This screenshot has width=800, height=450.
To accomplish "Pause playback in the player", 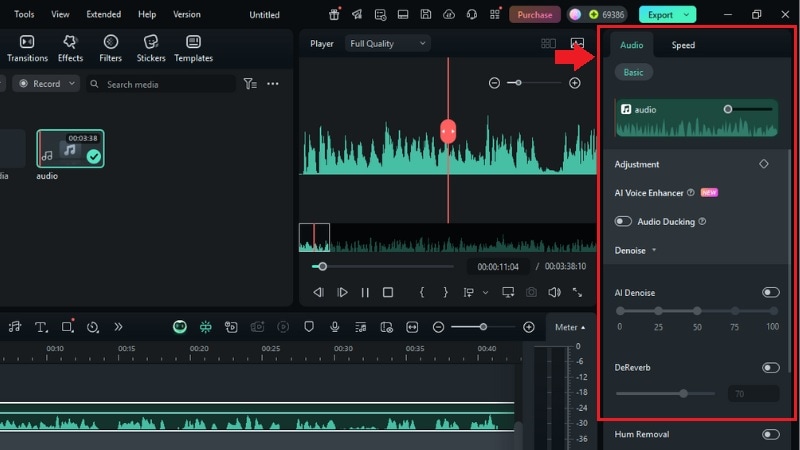I will 365,292.
